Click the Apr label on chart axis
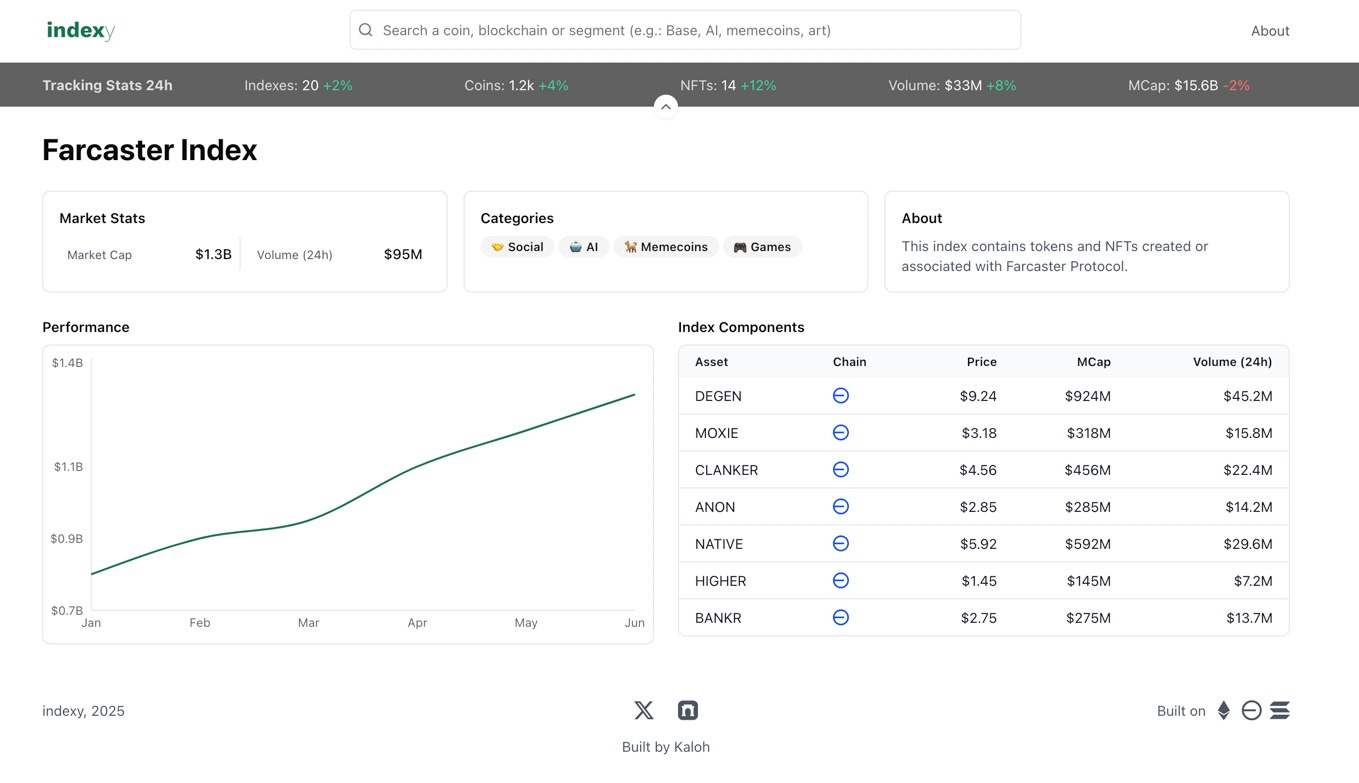This screenshot has height=783, width=1359. click(x=417, y=623)
